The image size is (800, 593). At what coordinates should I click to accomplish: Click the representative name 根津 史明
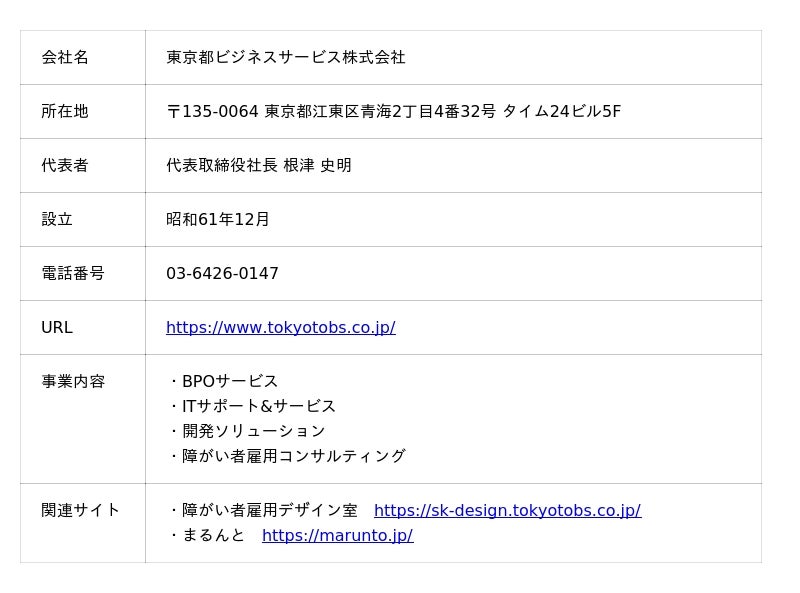(x=317, y=166)
